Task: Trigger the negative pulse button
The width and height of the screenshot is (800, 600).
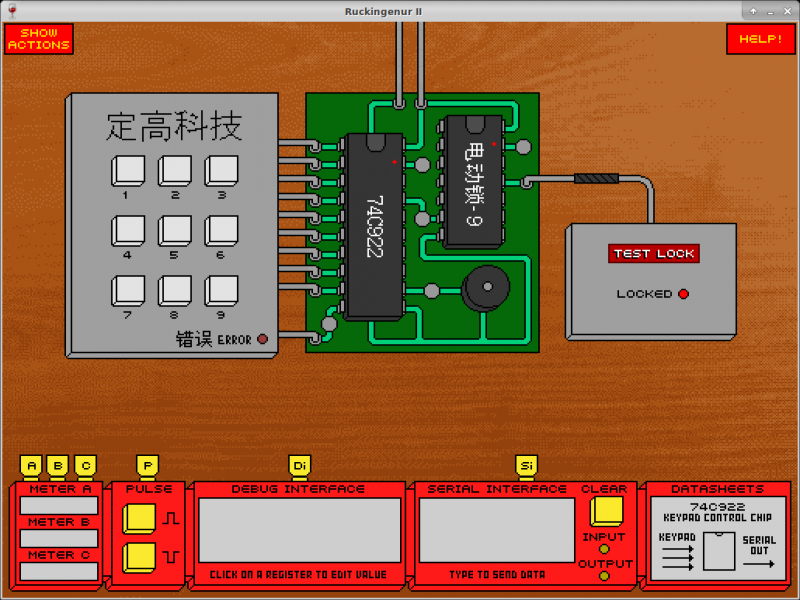Action: 138,556
